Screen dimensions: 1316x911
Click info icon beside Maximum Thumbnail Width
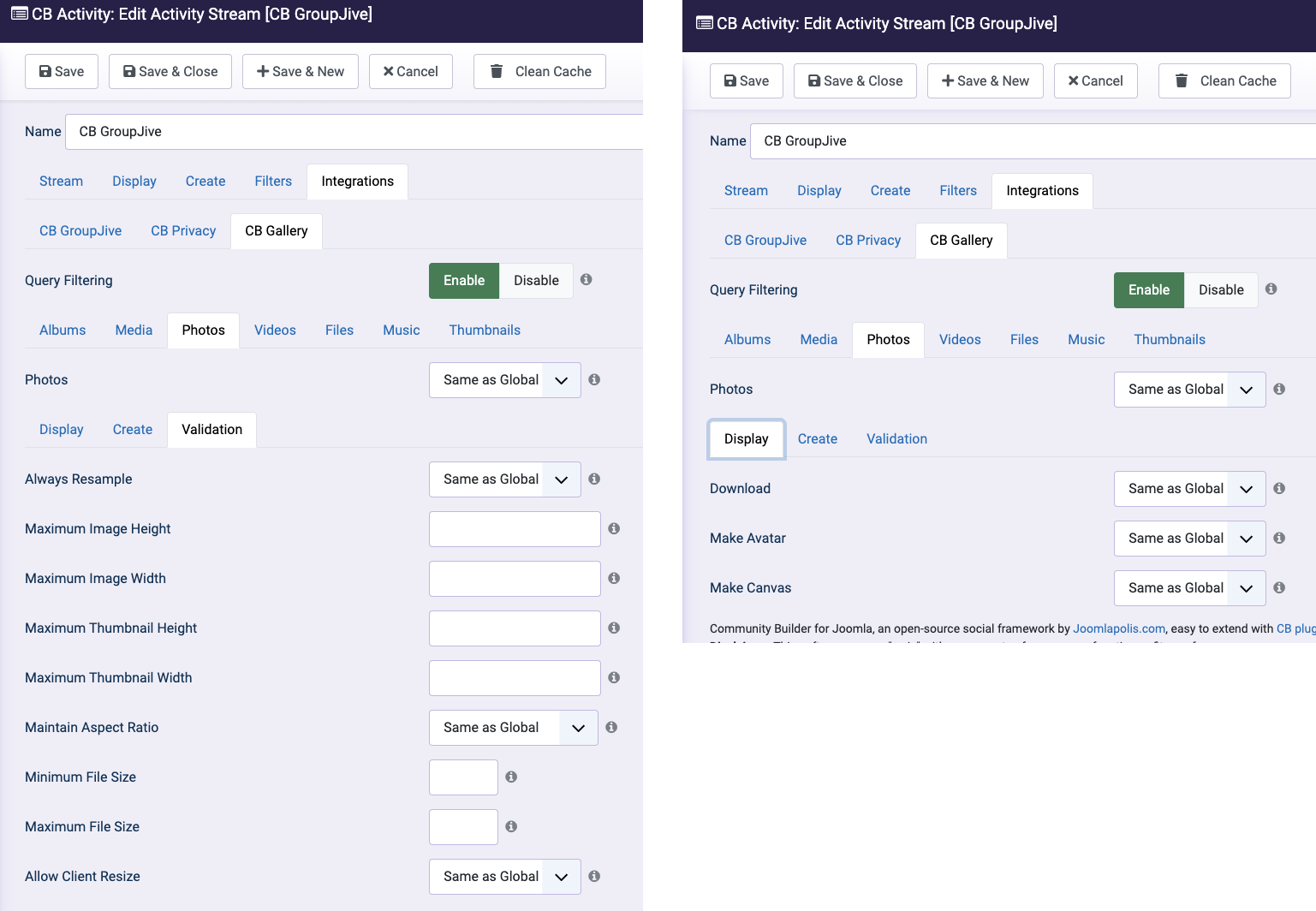click(x=614, y=678)
